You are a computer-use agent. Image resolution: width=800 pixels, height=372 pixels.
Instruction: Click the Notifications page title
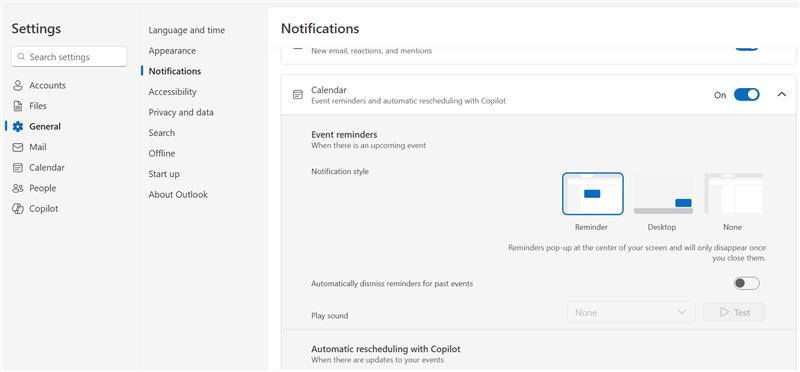[x=320, y=29]
